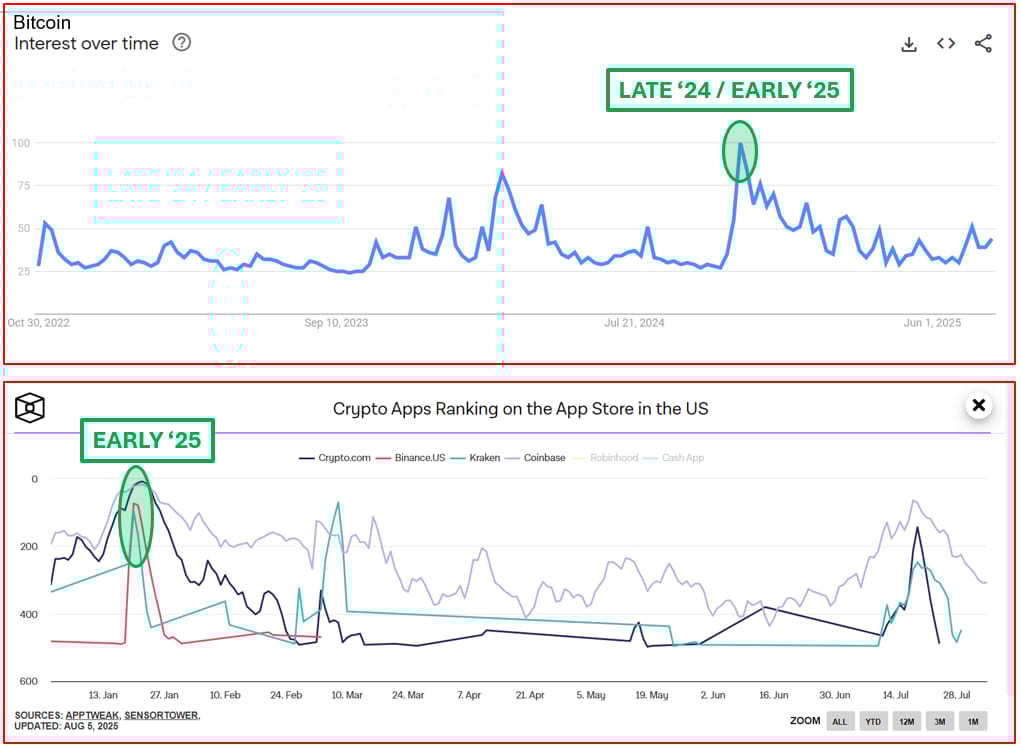Click the "Jun 1, 2025" date label
The image size is (1021, 748).
point(932,323)
